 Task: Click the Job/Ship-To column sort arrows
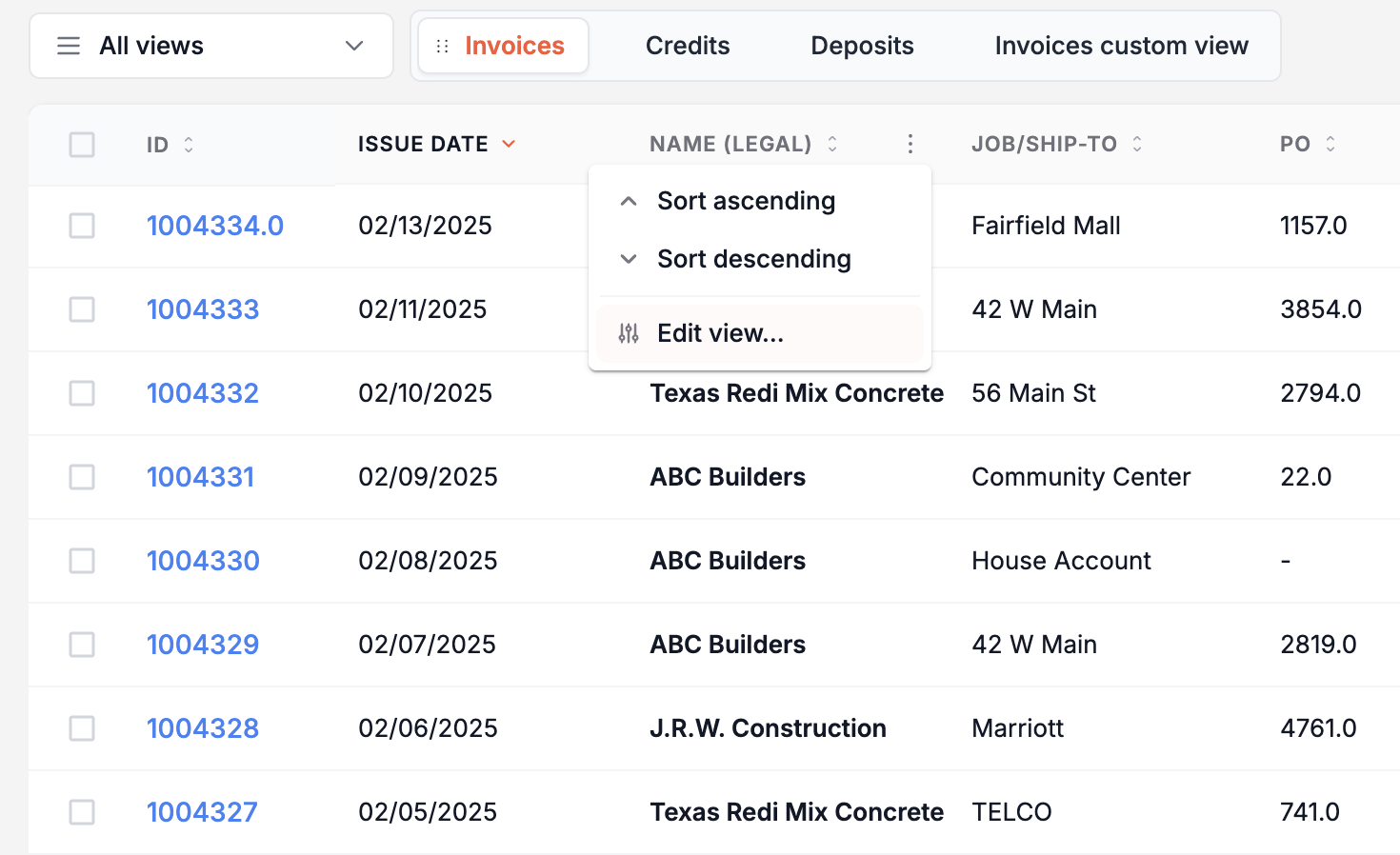[1137, 144]
